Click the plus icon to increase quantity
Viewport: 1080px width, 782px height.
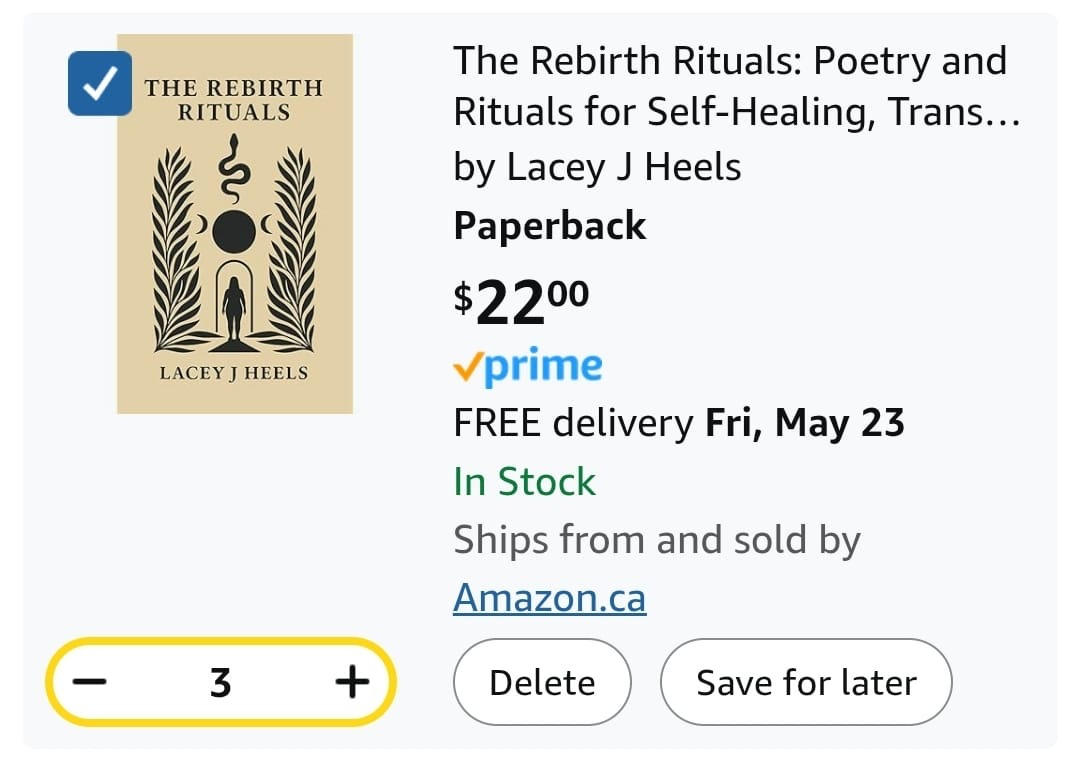351,683
